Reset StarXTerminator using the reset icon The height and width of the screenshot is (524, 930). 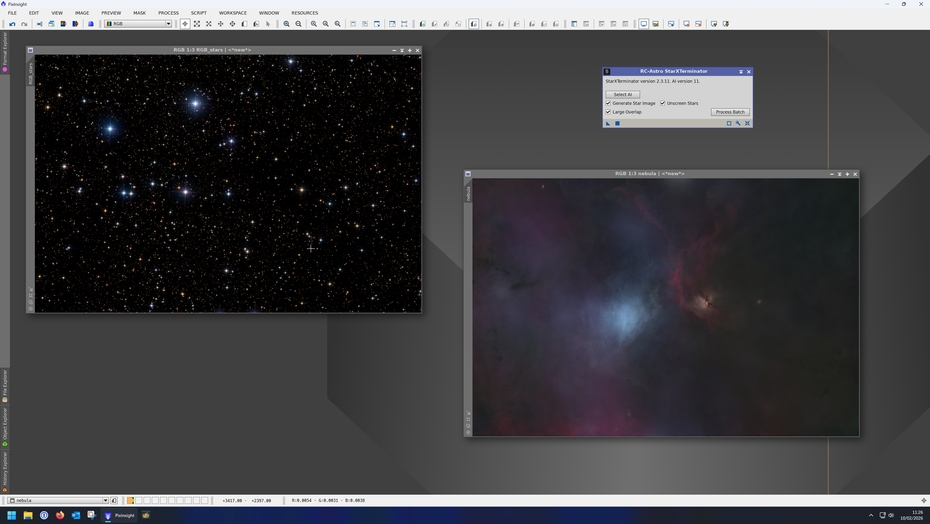[x=747, y=124]
